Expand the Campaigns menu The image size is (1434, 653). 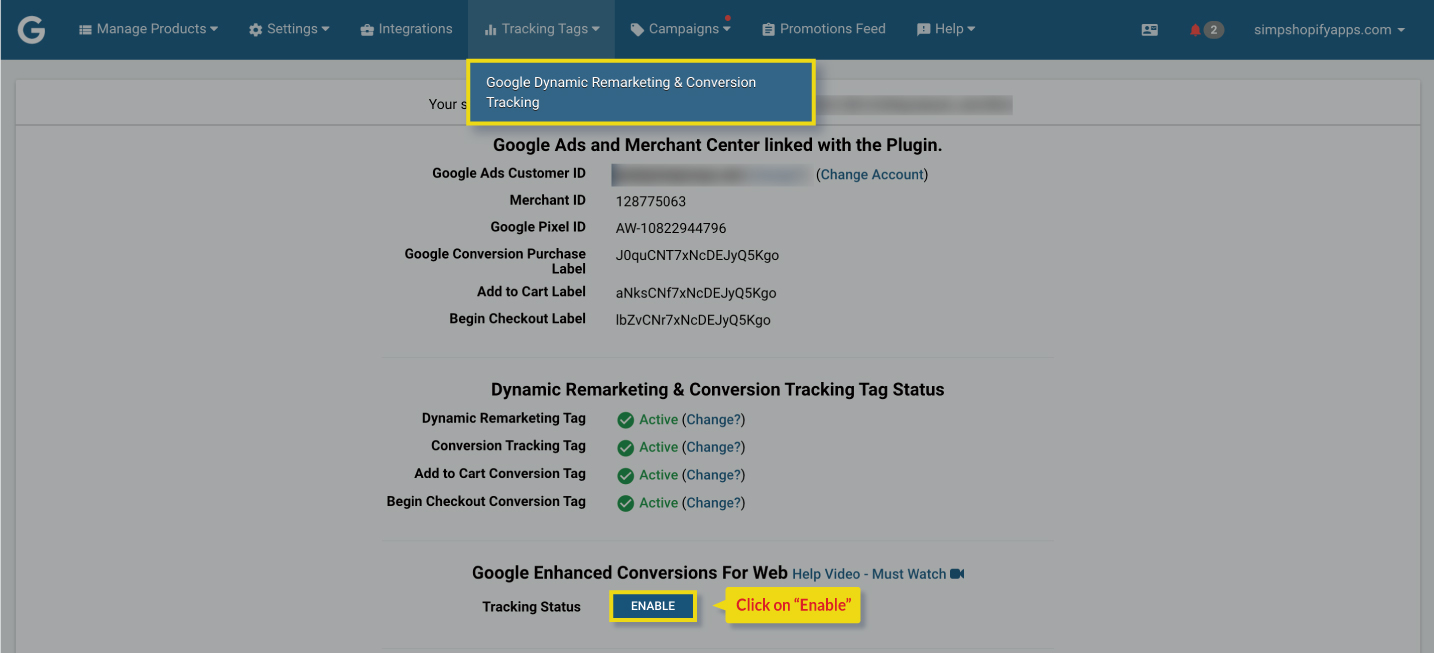680,29
